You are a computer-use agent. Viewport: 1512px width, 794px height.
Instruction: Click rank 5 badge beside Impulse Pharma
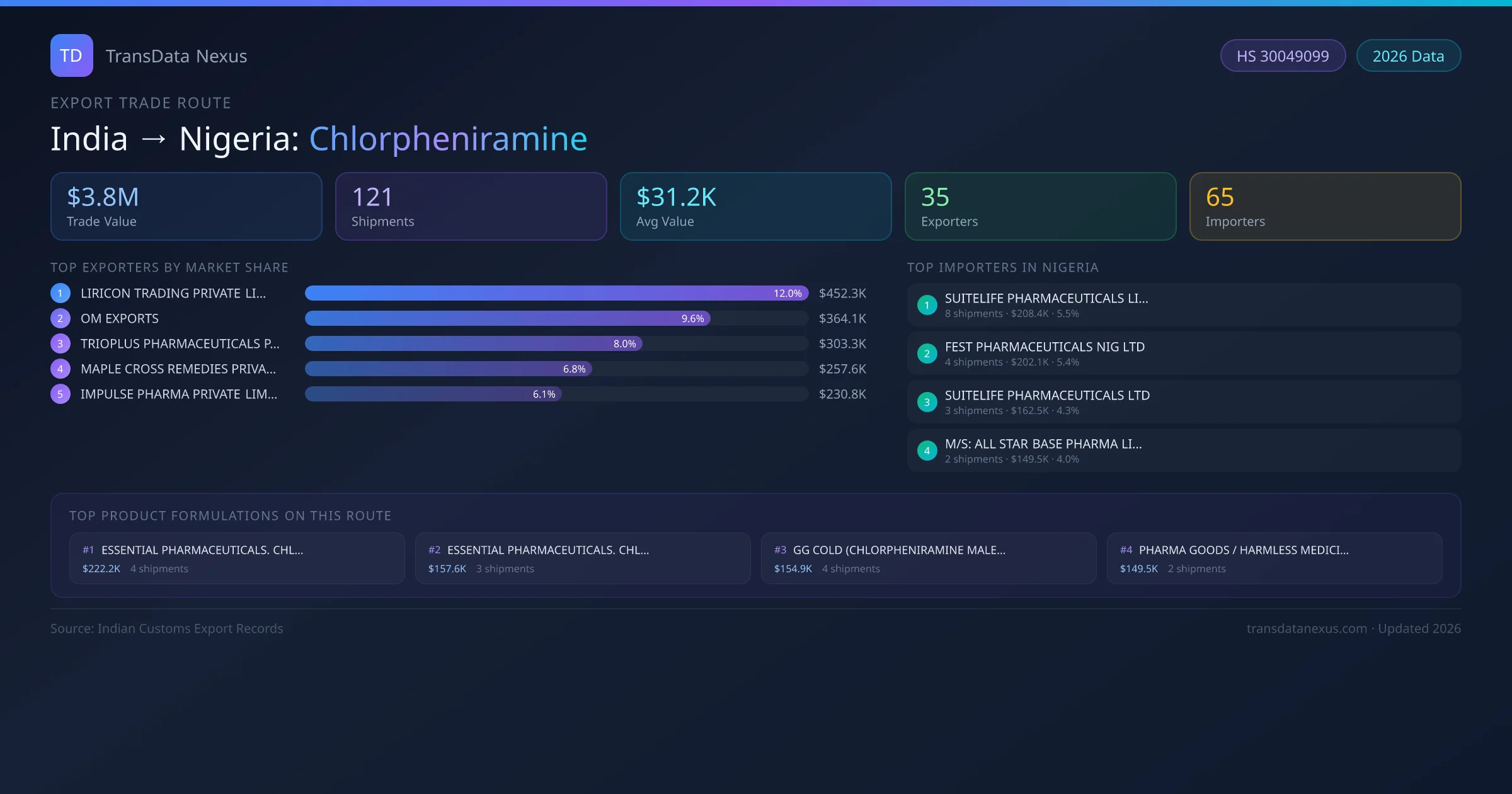(x=60, y=394)
